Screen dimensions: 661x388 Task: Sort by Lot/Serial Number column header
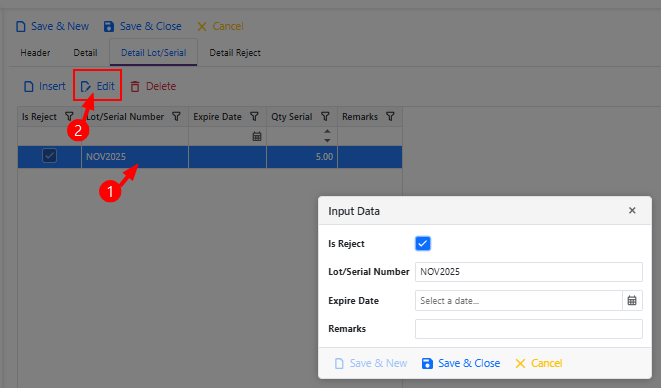(125, 117)
